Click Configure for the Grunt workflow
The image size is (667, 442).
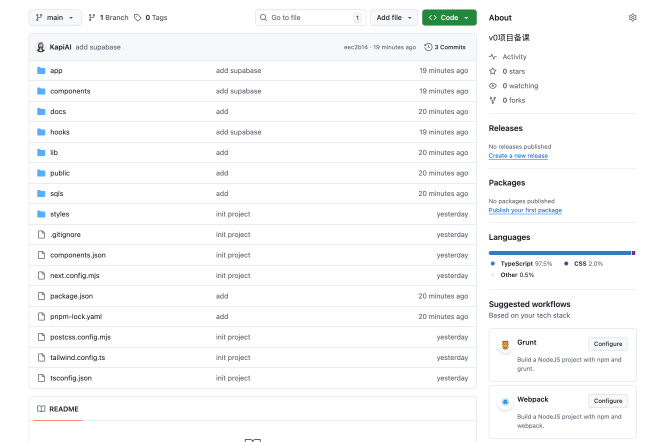608,343
